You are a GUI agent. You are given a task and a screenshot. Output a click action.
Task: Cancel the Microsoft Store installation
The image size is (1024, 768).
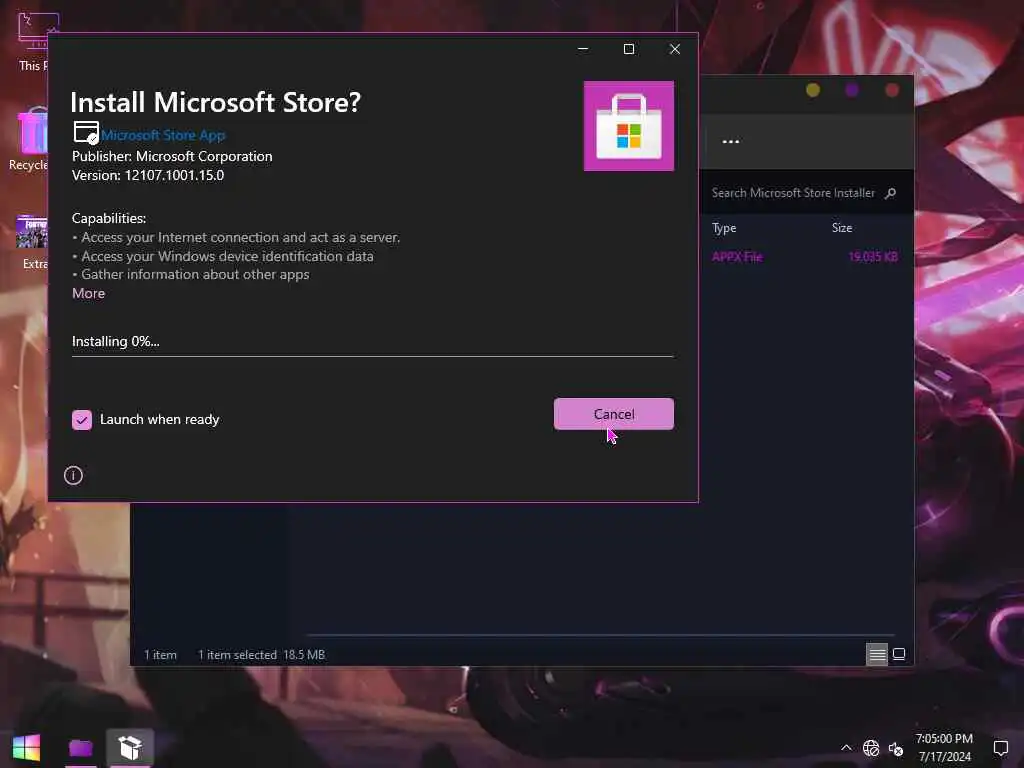[x=613, y=414]
